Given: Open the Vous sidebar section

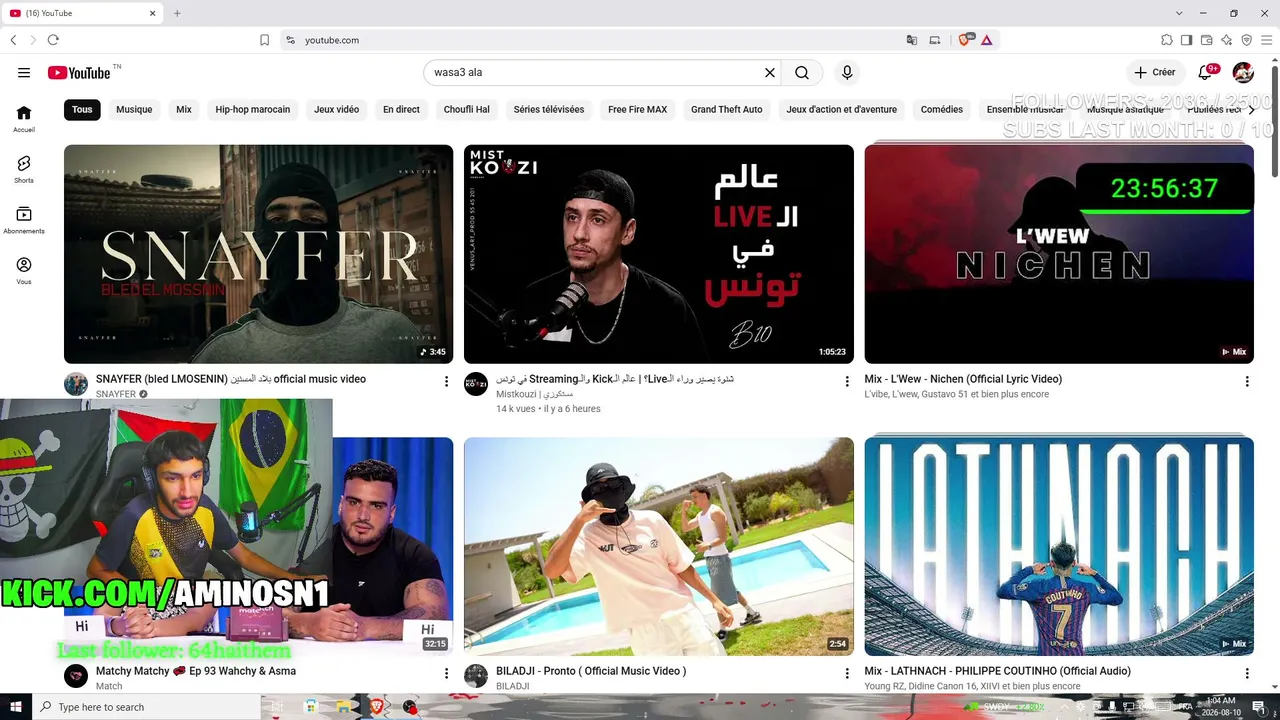Looking at the screenshot, I should click(24, 271).
